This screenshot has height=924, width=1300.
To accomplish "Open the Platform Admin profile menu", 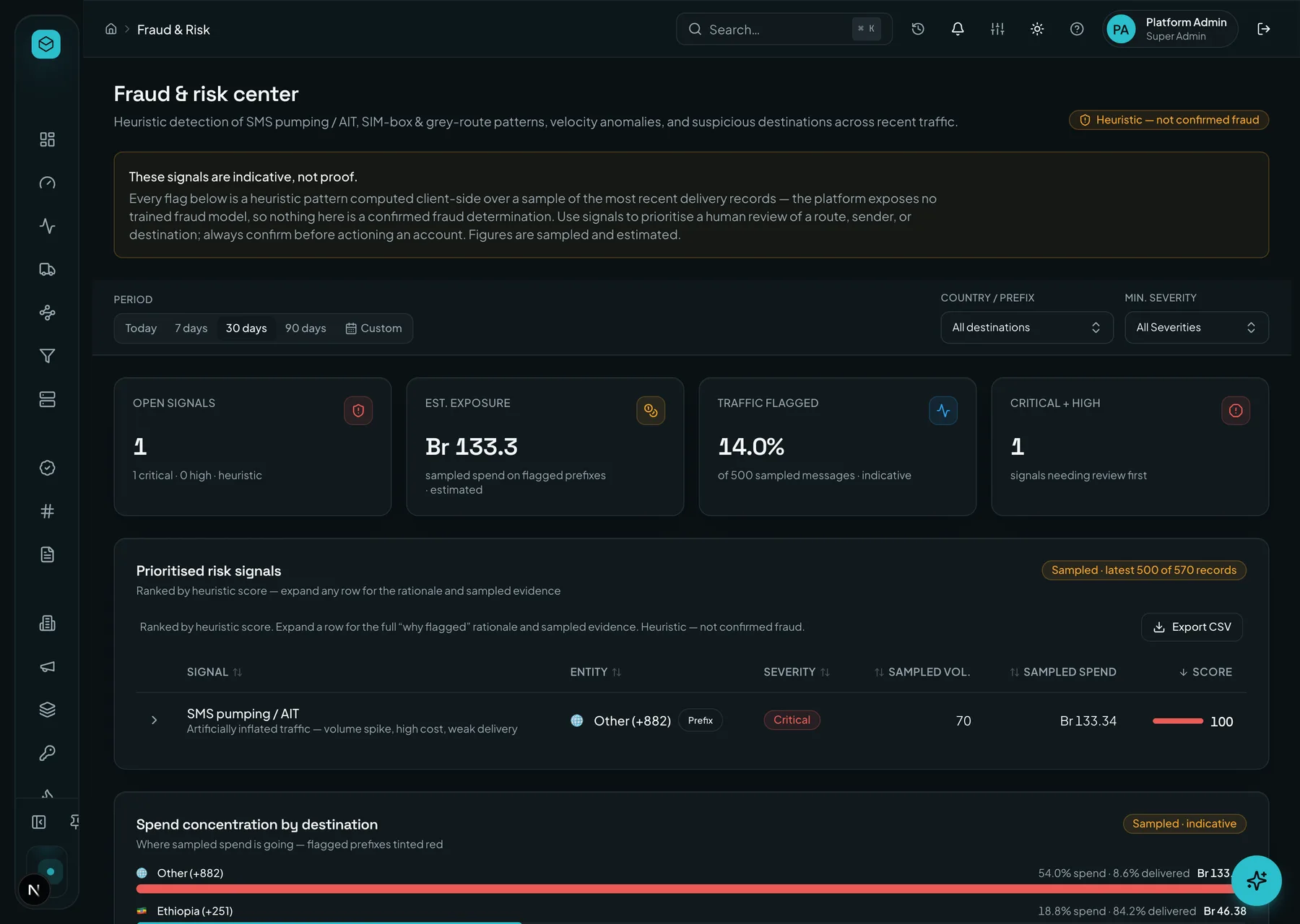I will pos(1170,29).
